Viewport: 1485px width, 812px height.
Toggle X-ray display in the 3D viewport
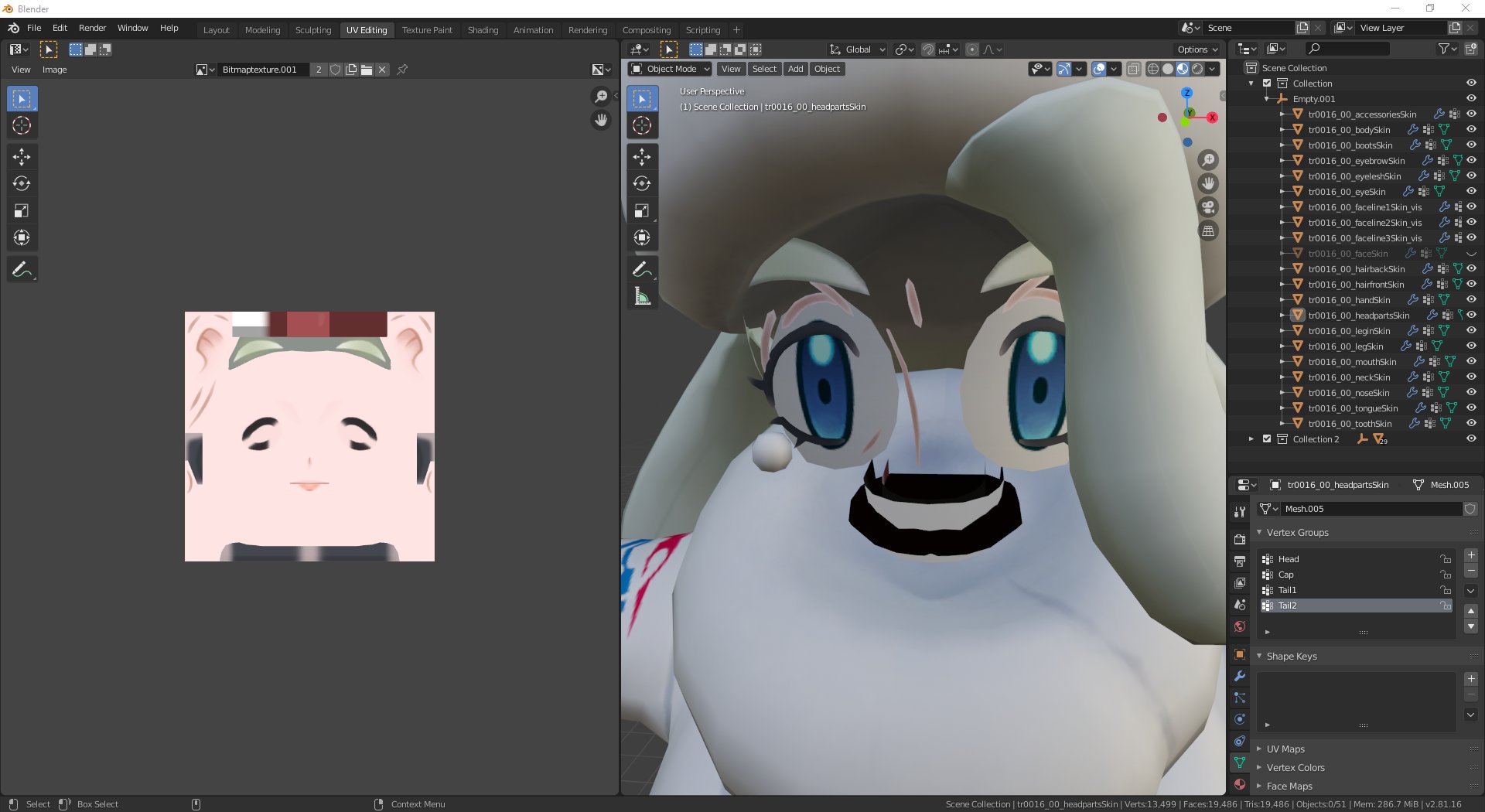pos(1133,69)
